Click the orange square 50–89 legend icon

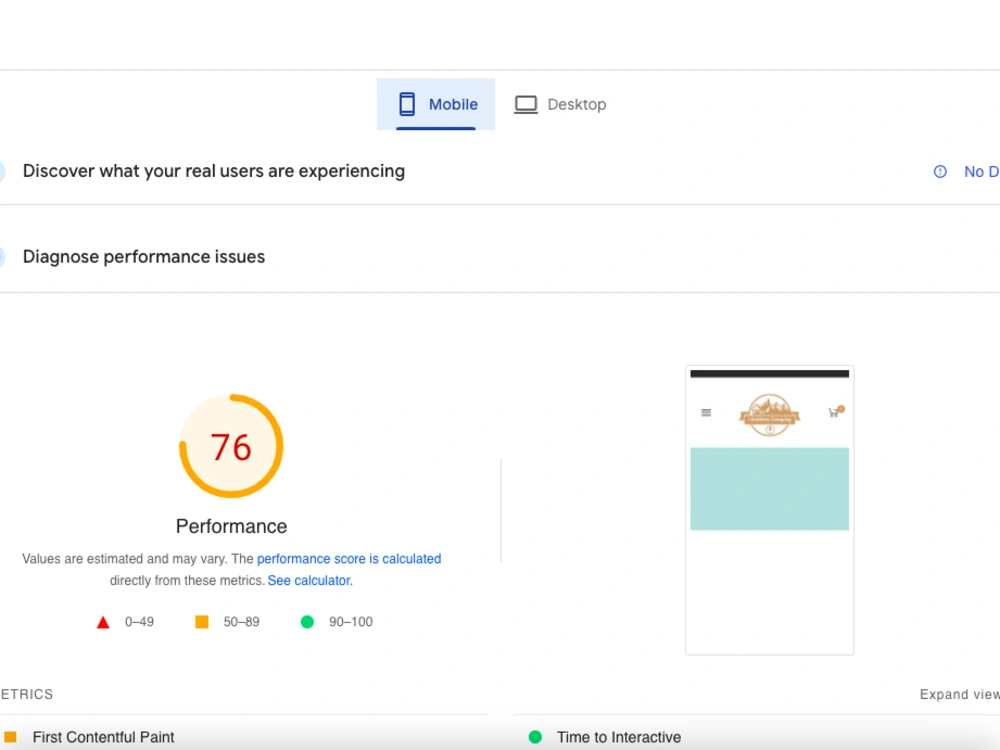click(202, 622)
